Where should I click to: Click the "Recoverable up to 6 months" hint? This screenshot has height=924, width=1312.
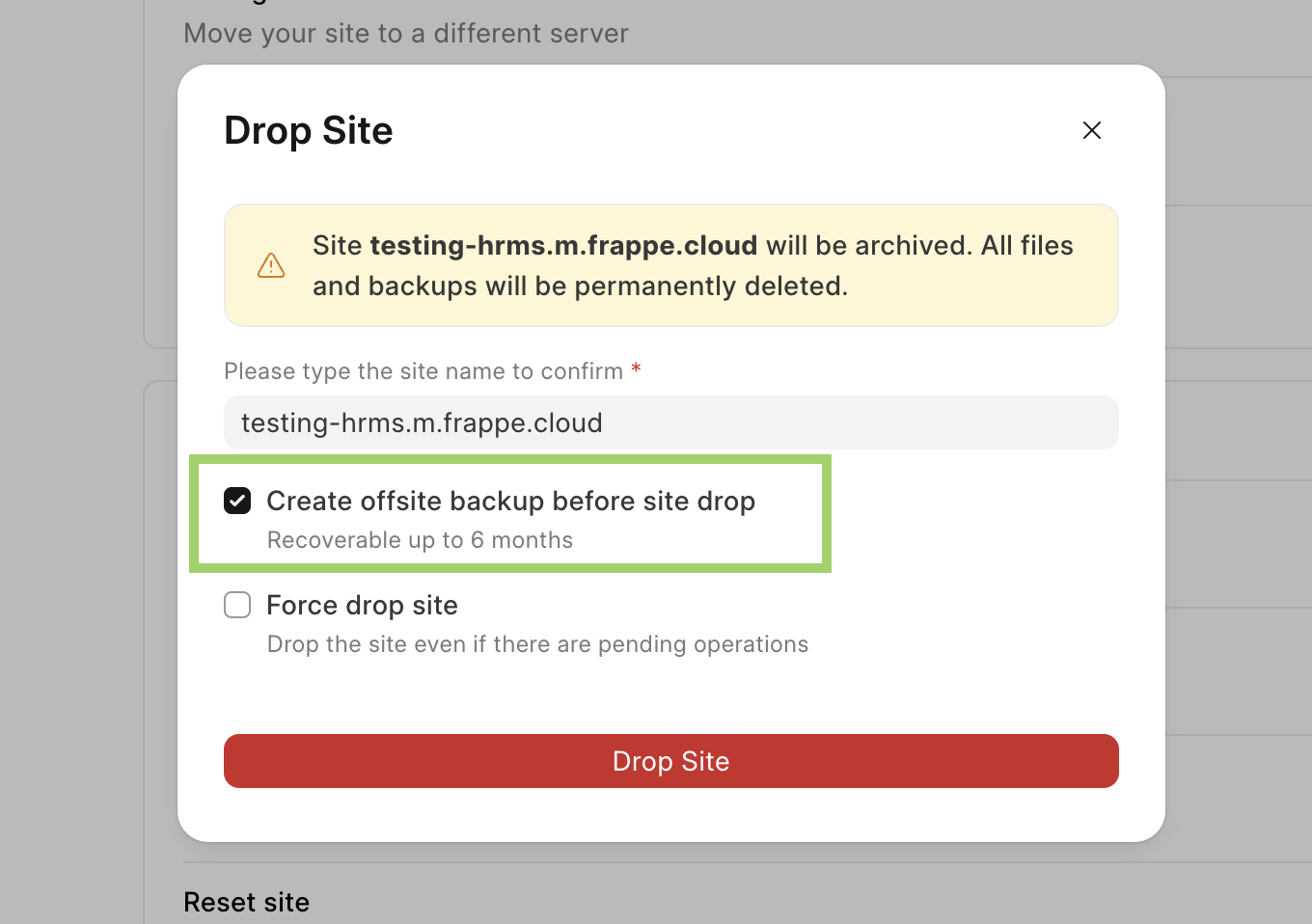(x=420, y=540)
